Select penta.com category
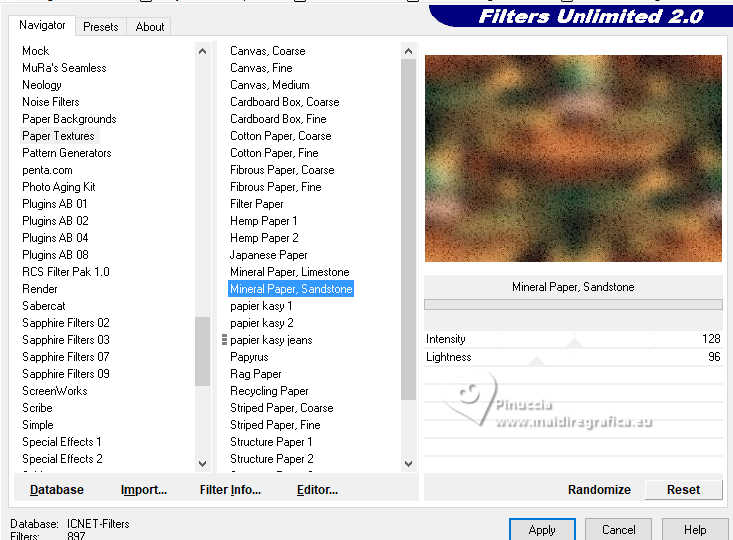The height and width of the screenshot is (540, 733). [47, 170]
